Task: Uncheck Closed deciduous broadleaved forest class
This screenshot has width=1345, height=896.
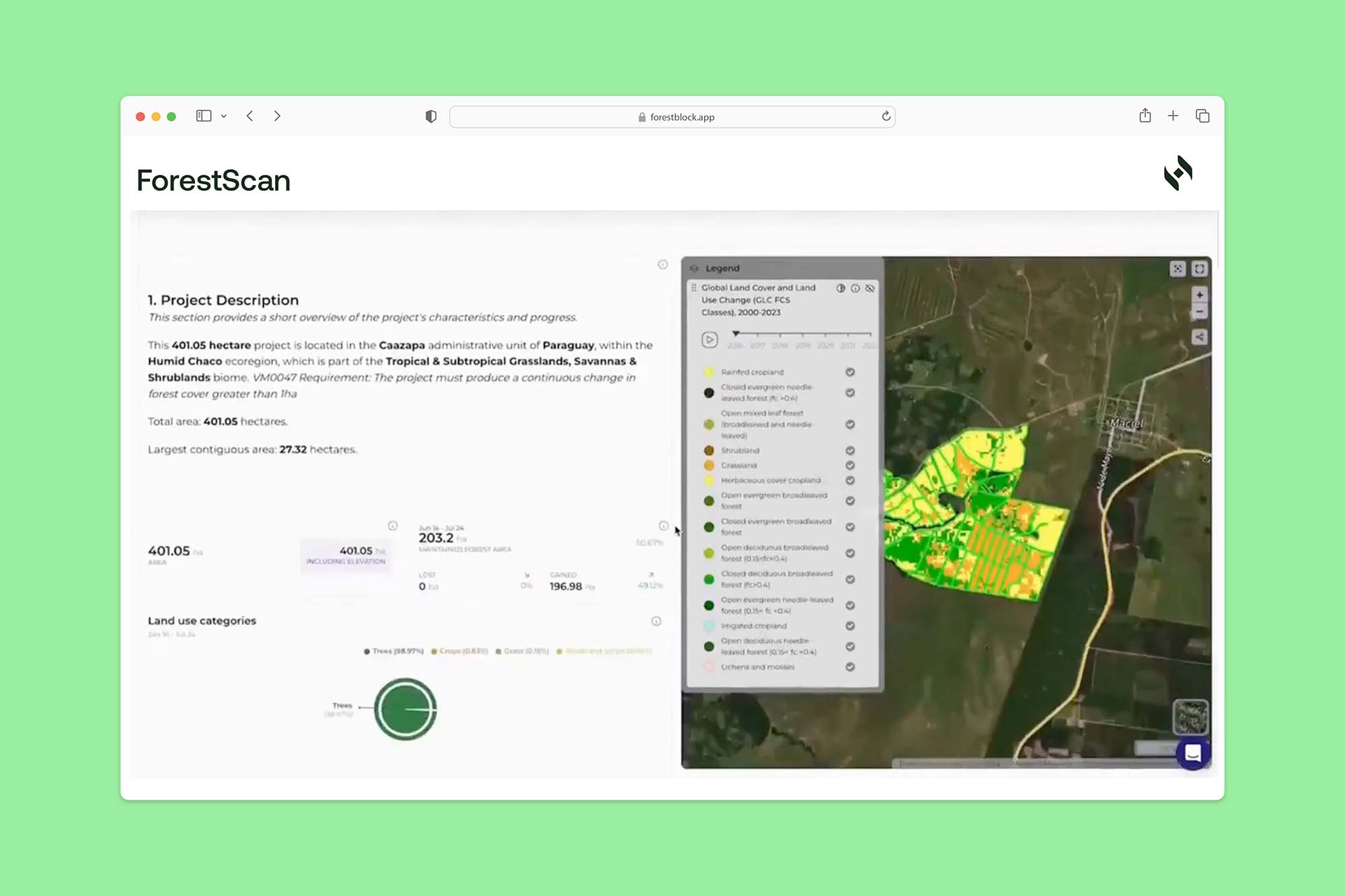Action: 850,579
